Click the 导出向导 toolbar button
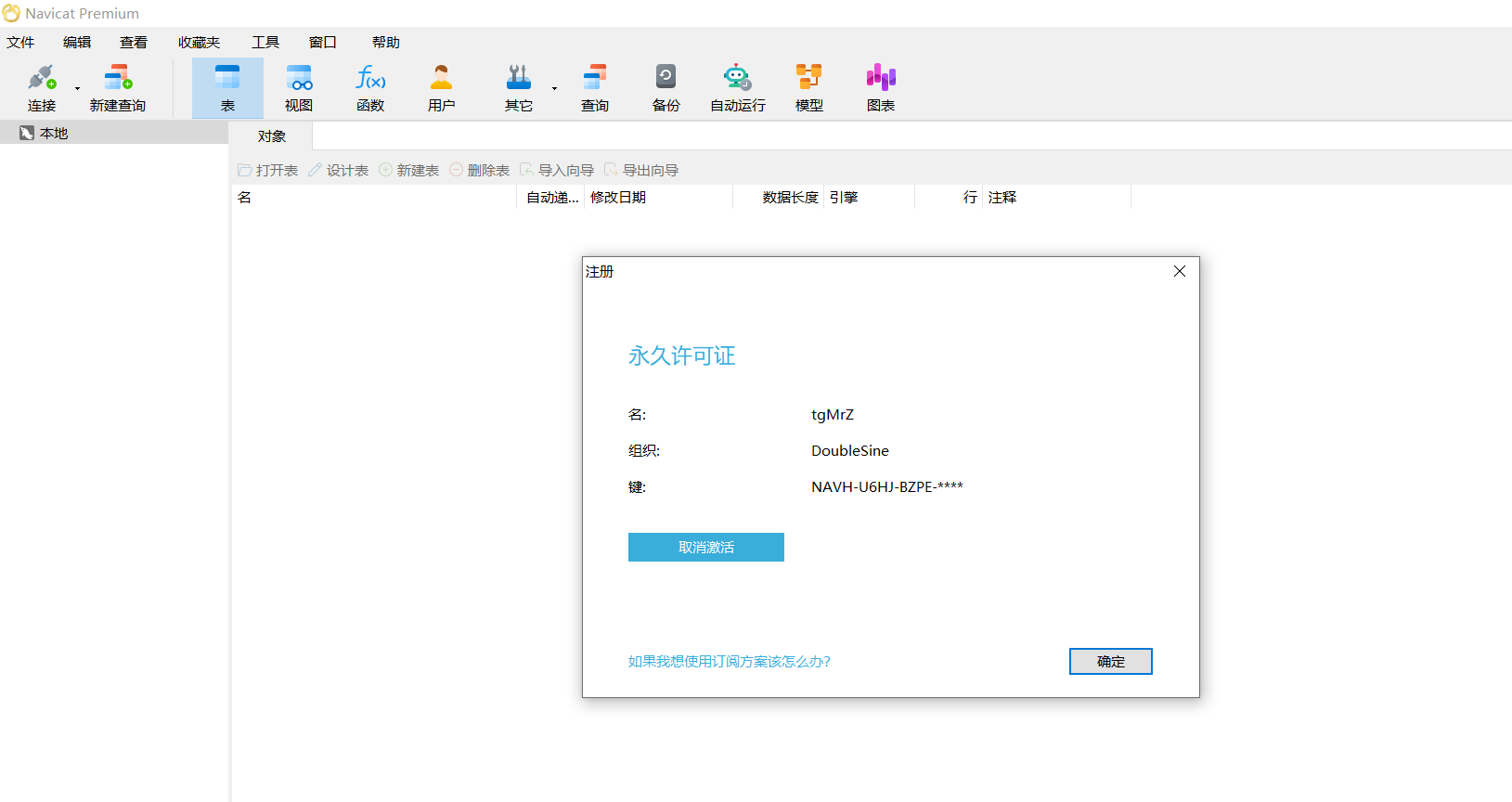The image size is (1512, 802). [641, 171]
